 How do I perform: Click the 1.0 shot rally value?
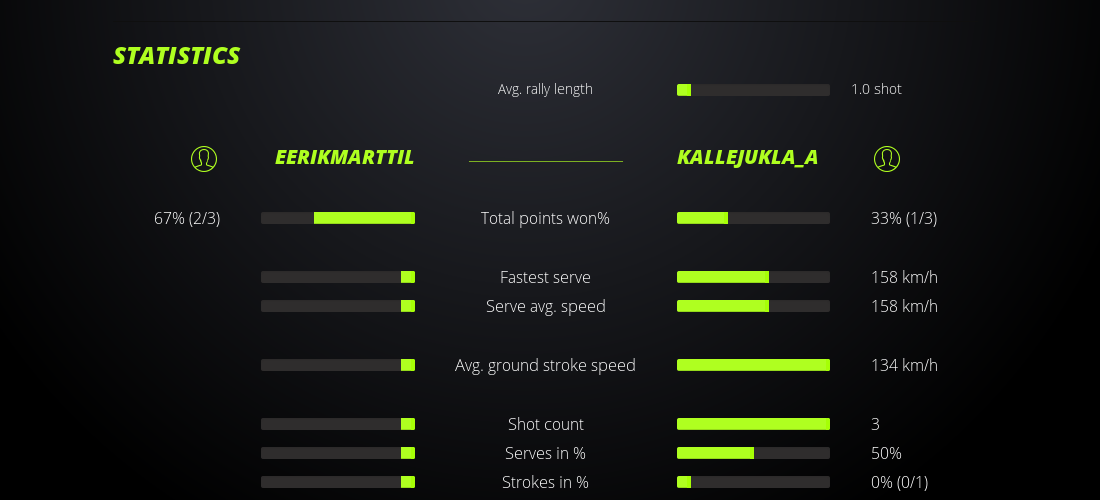876,89
